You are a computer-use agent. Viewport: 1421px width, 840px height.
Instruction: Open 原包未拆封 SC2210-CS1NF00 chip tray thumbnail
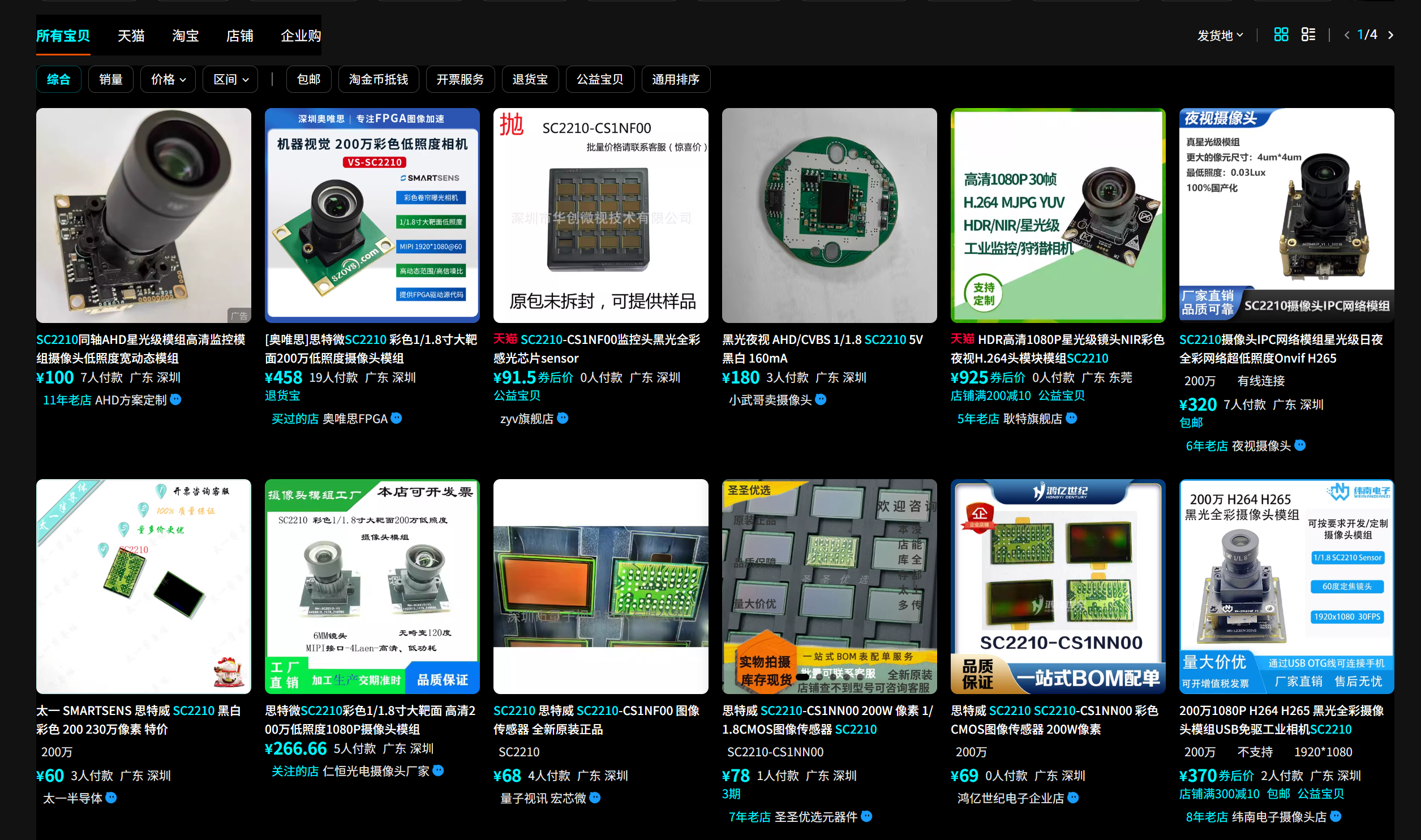(x=600, y=215)
